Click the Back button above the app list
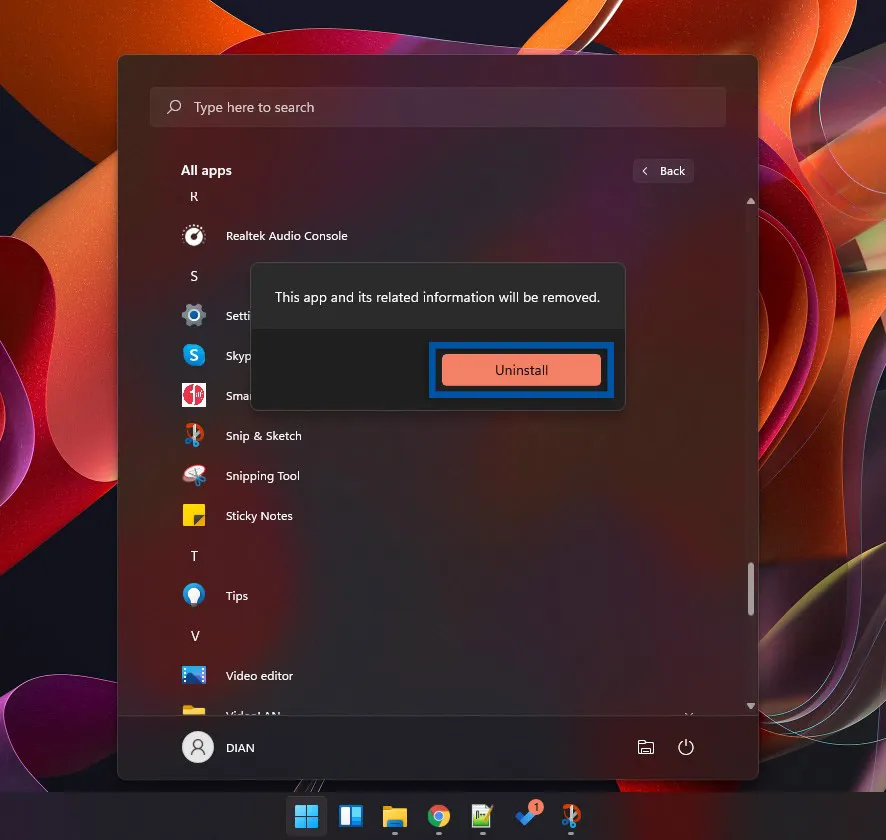 663,171
